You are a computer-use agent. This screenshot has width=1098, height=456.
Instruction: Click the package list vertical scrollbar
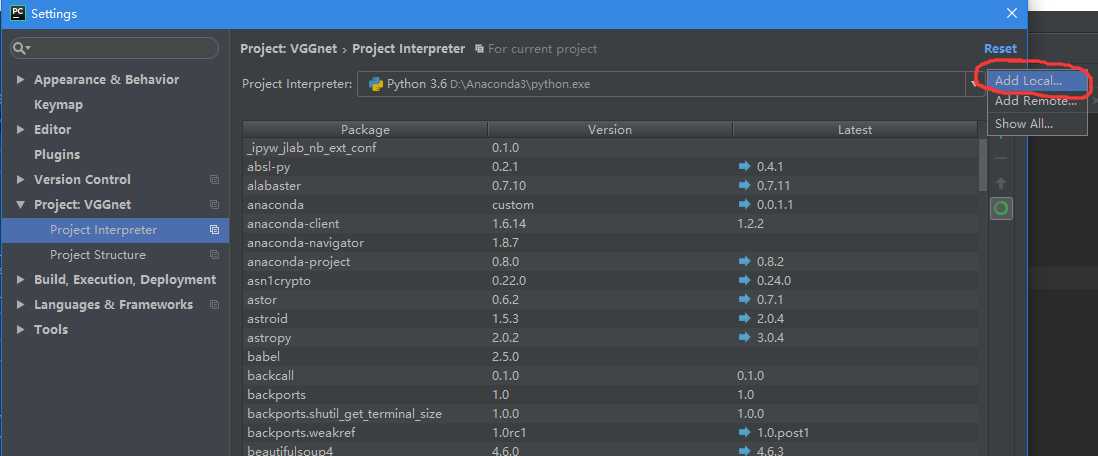(982, 165)
